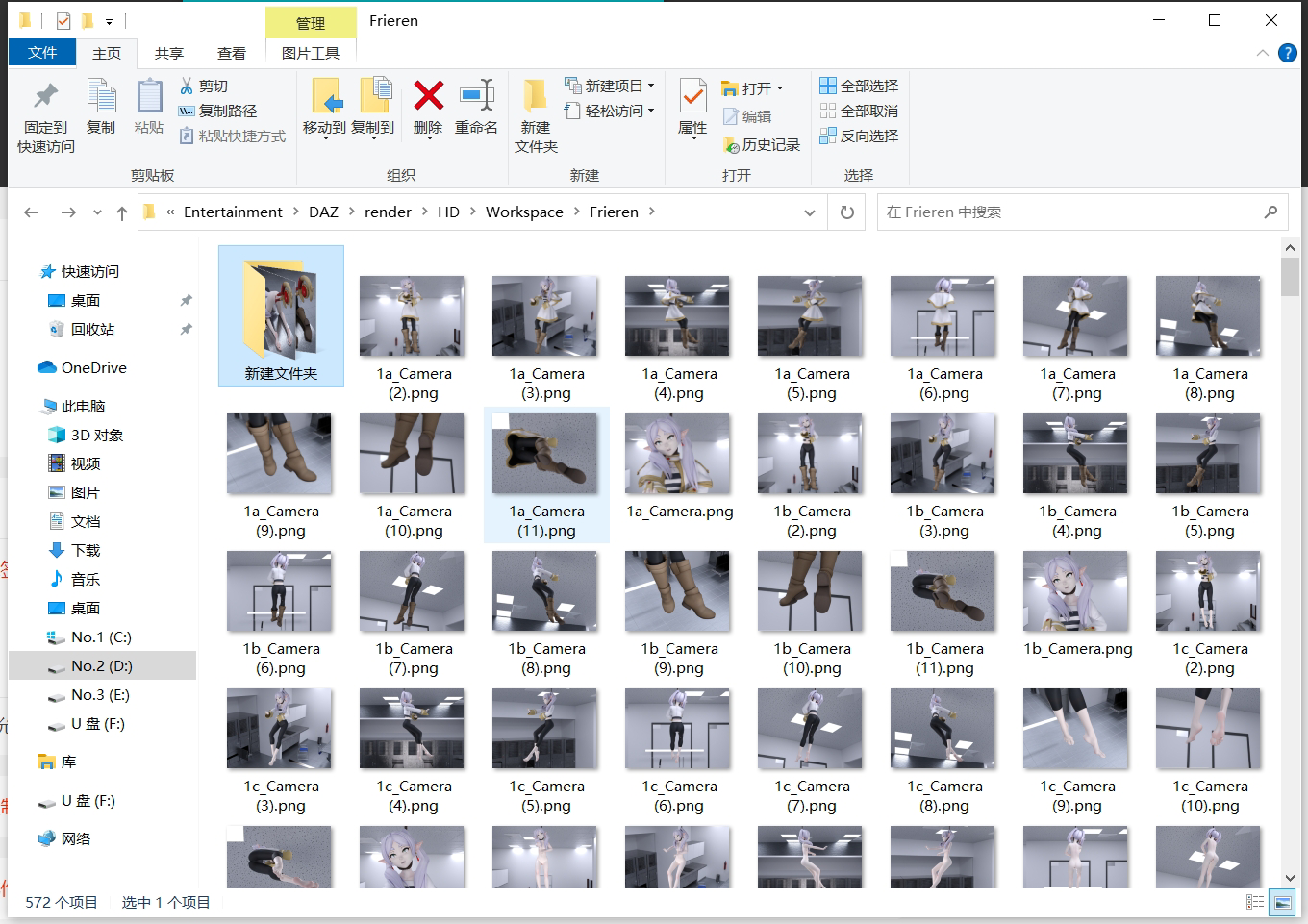This screenshot has height=924, width=1308.
Task: Go up one folder level arrow
Action: (122, 212)
